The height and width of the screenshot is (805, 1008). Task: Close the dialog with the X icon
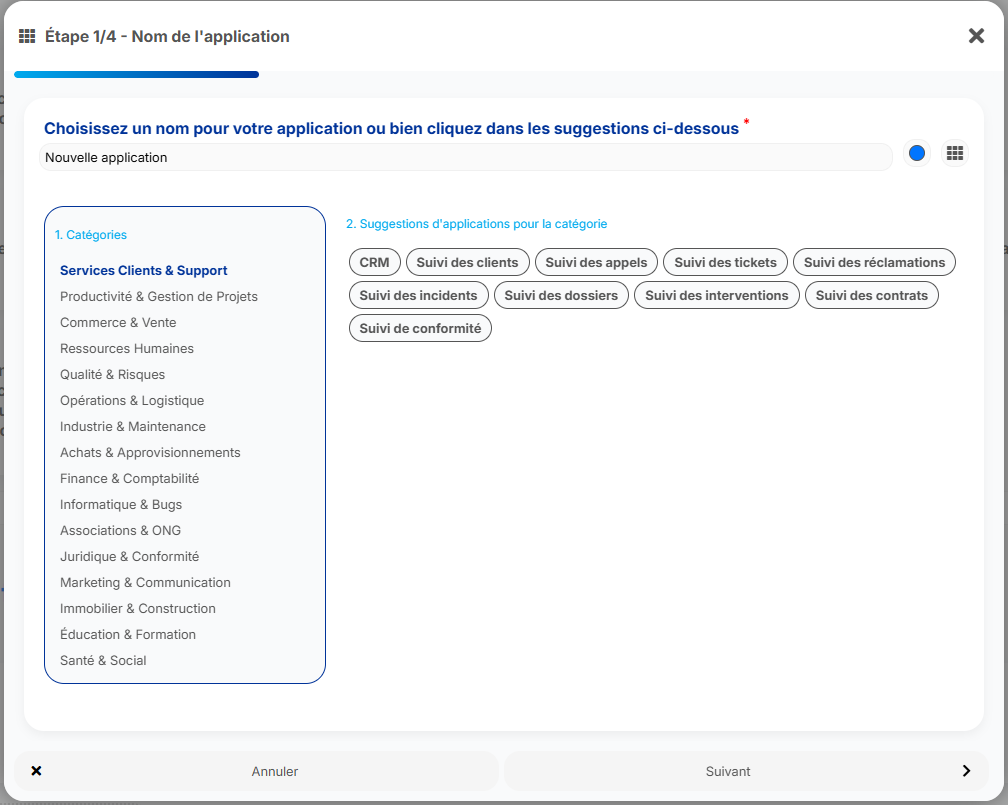(976, 36)
